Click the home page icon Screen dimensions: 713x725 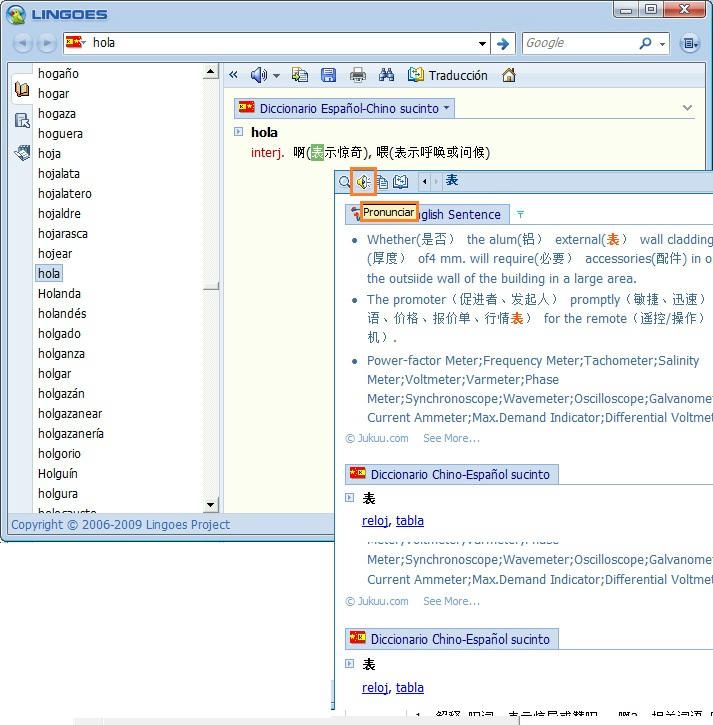tap(509, 75)
